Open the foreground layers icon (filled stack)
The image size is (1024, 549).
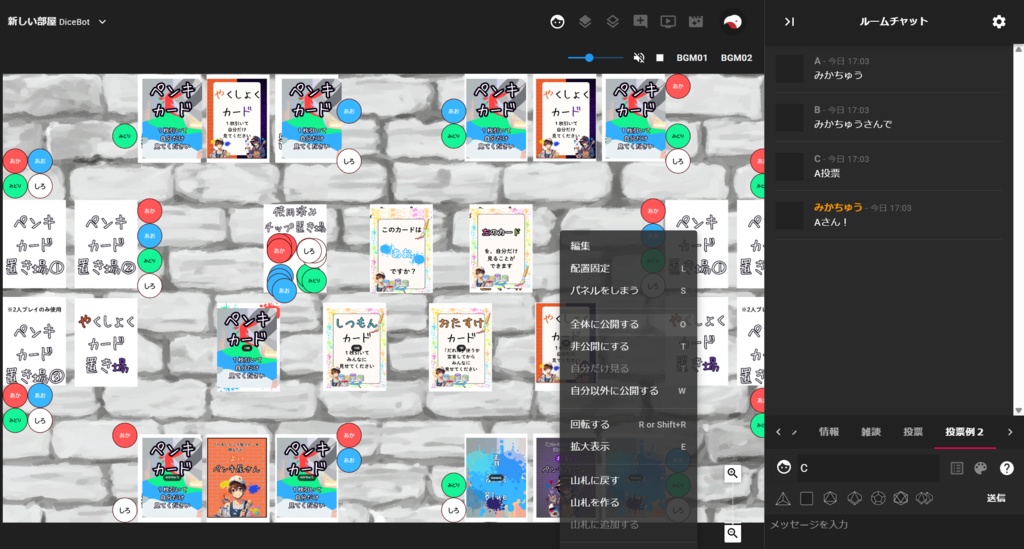pos(585,22)
